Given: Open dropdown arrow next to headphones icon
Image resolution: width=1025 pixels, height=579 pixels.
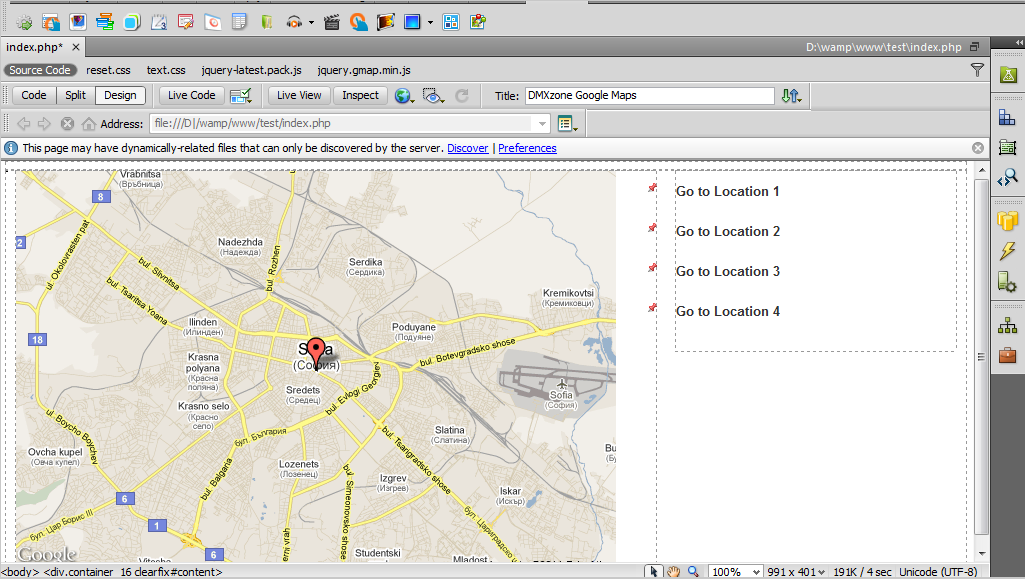Looking at the screenshot, I should pyautogui.click(x=311, y=22).
